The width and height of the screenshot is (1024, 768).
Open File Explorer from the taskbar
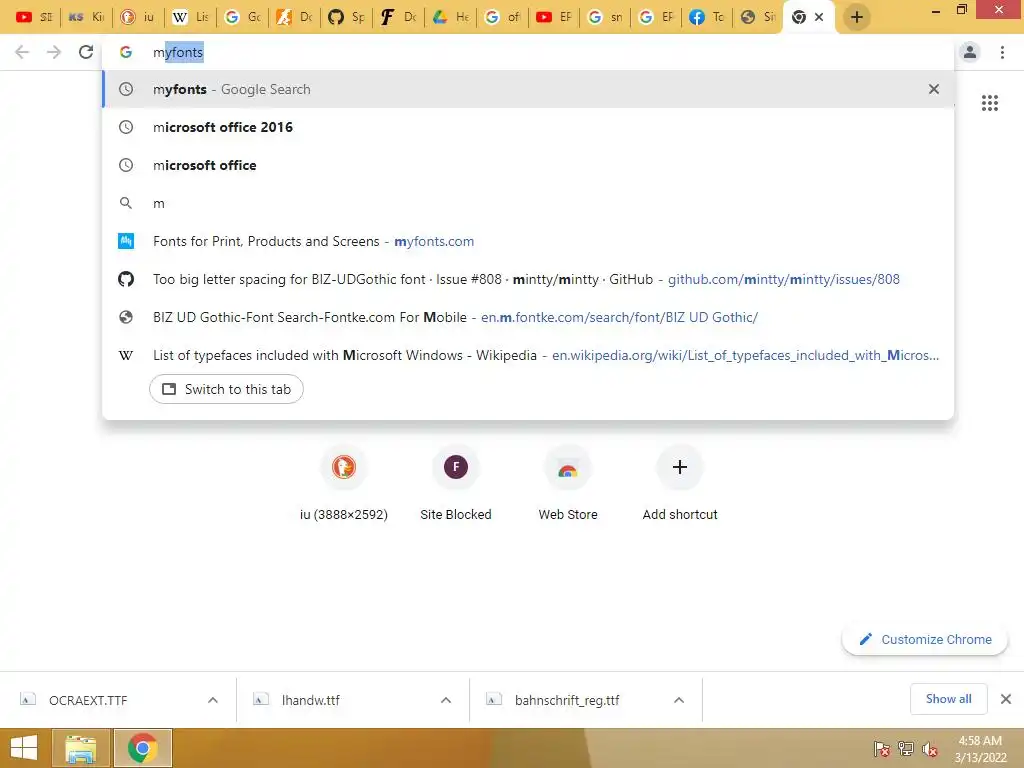[80, 748]
